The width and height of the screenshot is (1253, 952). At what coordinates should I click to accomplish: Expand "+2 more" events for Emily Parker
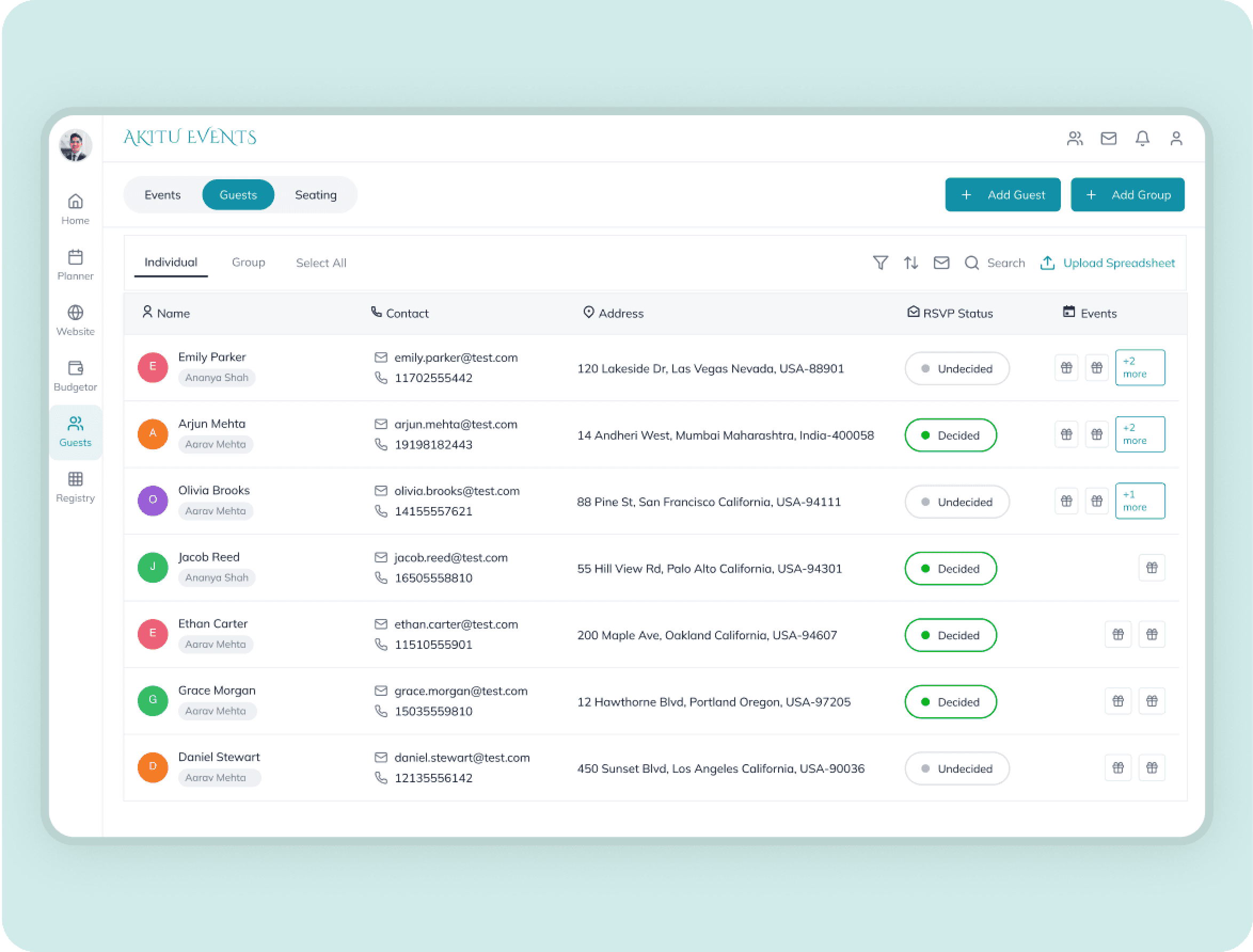(x=1140, y=368)
